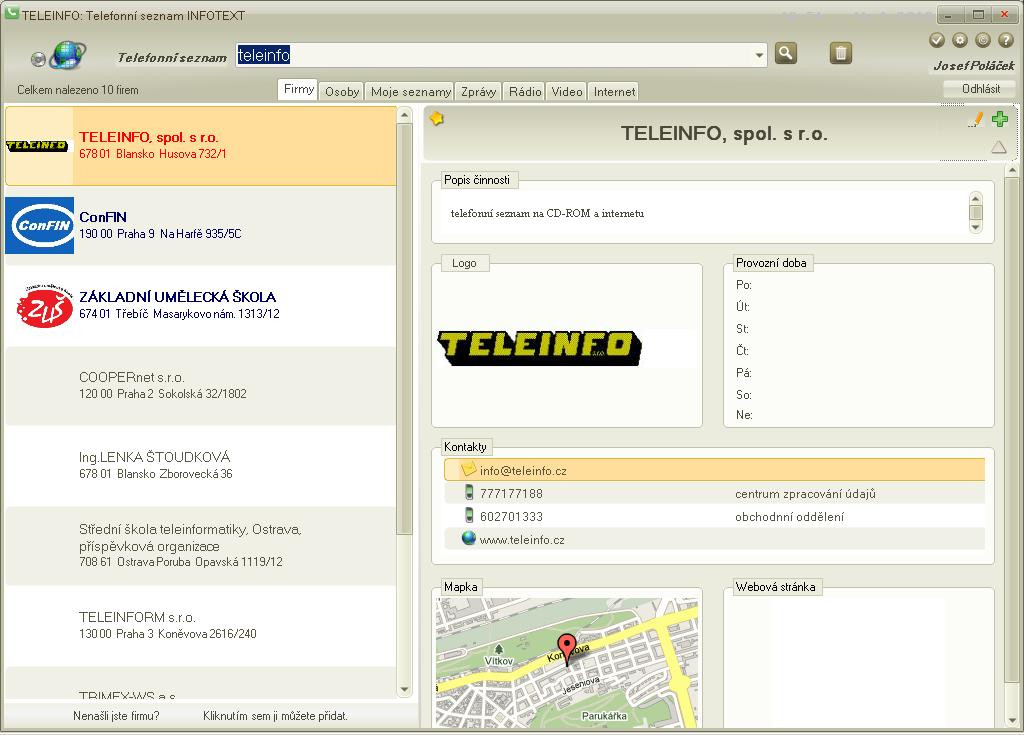
Task: Select the TELEINFORM s.r.o. result
Action: tap(200, 625)
